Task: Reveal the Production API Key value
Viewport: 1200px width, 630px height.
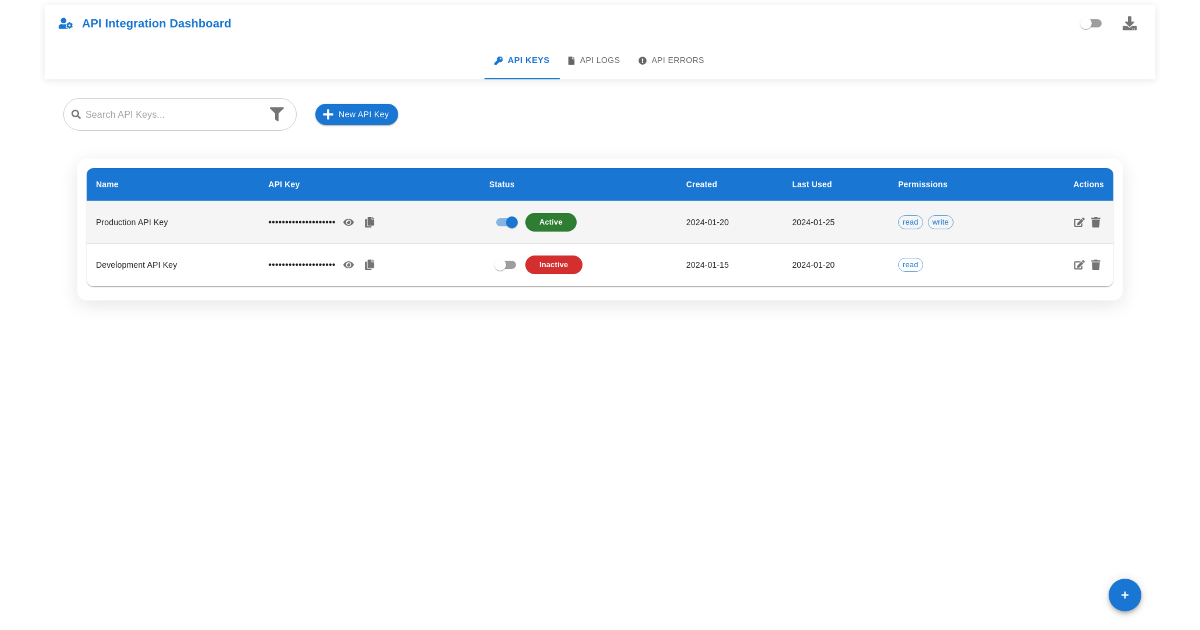Action: pyautogui.click(x=349, y=222)
